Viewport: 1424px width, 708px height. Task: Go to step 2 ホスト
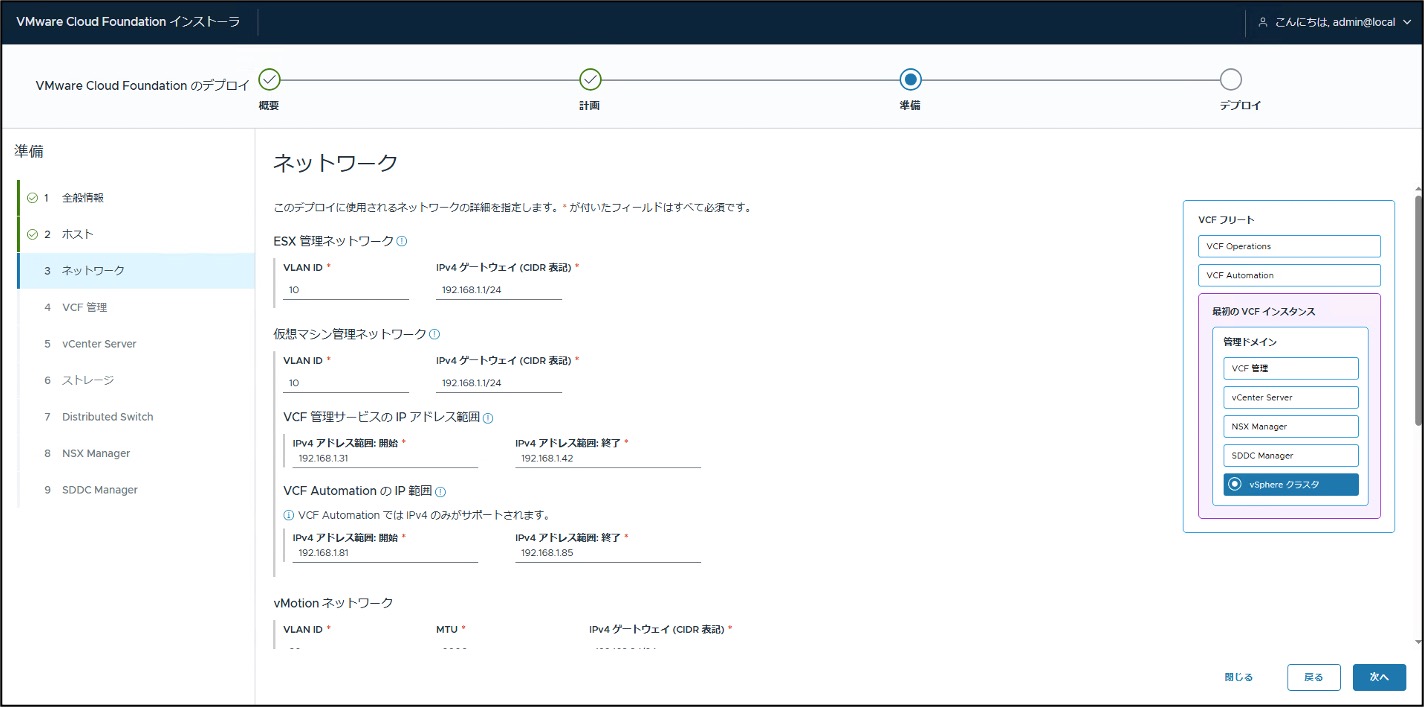136,234
